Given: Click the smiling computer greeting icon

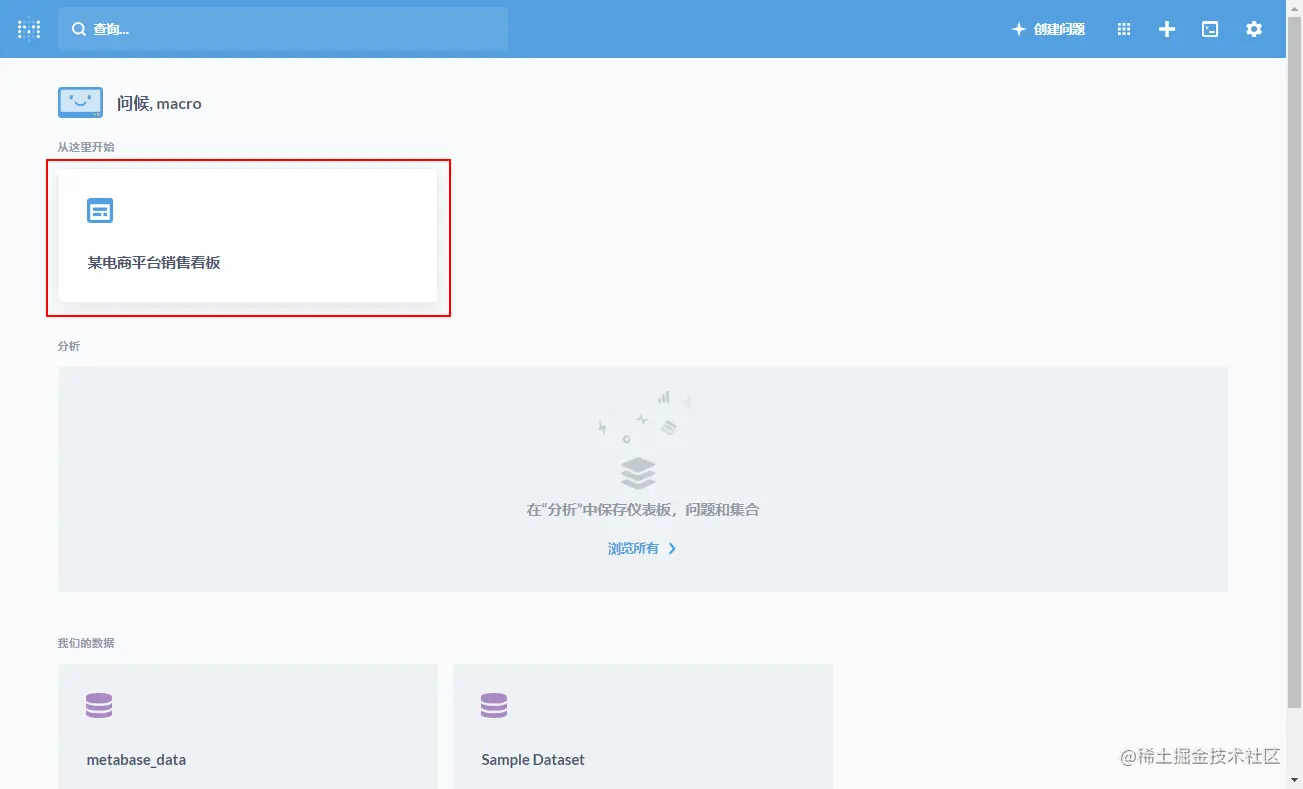Looking at the screenshot, I should click(80, 102).
